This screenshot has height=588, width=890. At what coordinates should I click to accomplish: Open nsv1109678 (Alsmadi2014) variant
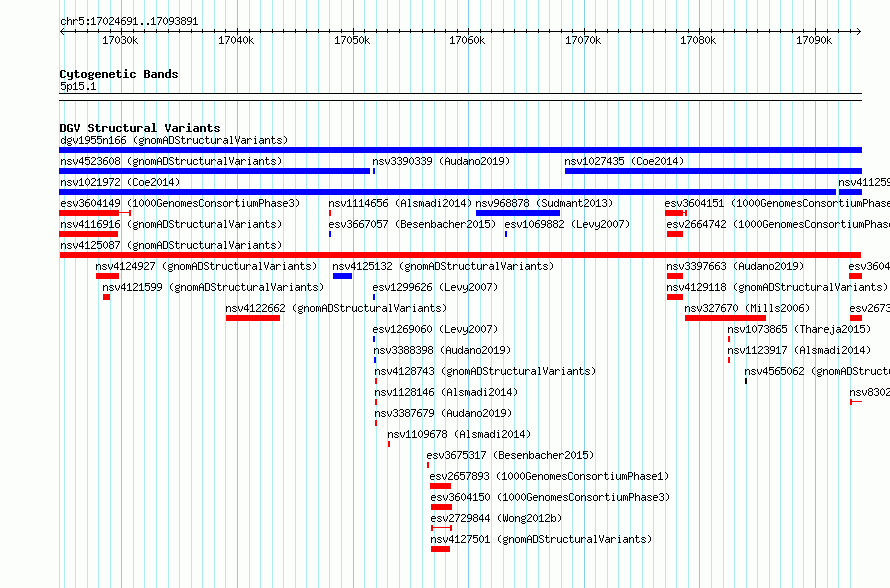pyautogui.click(x=459, y=434)
